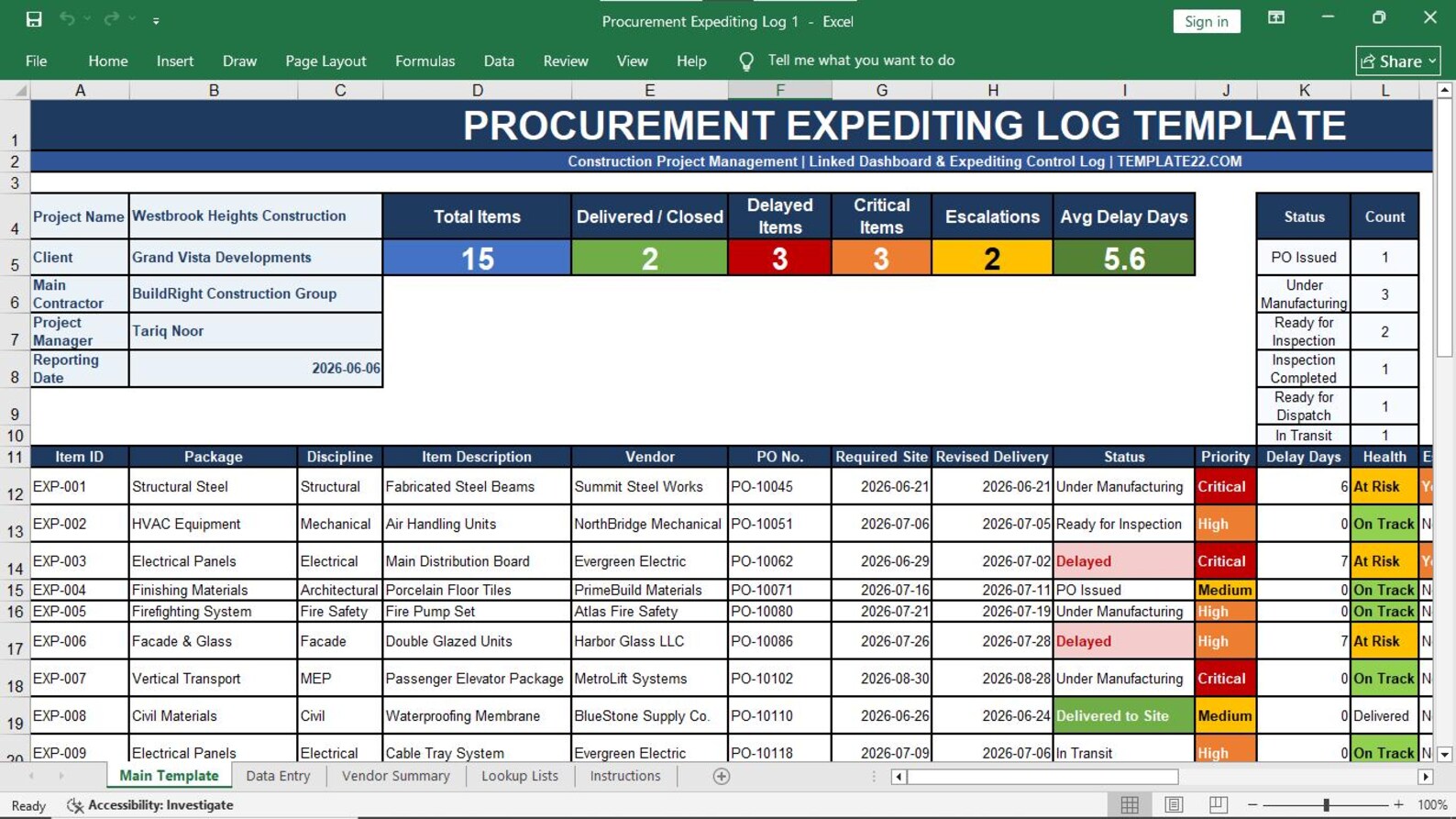Click the Under Manufacturing status count cell
Viewport: 1456px width, 819px height.
[x=1384, y=294]
